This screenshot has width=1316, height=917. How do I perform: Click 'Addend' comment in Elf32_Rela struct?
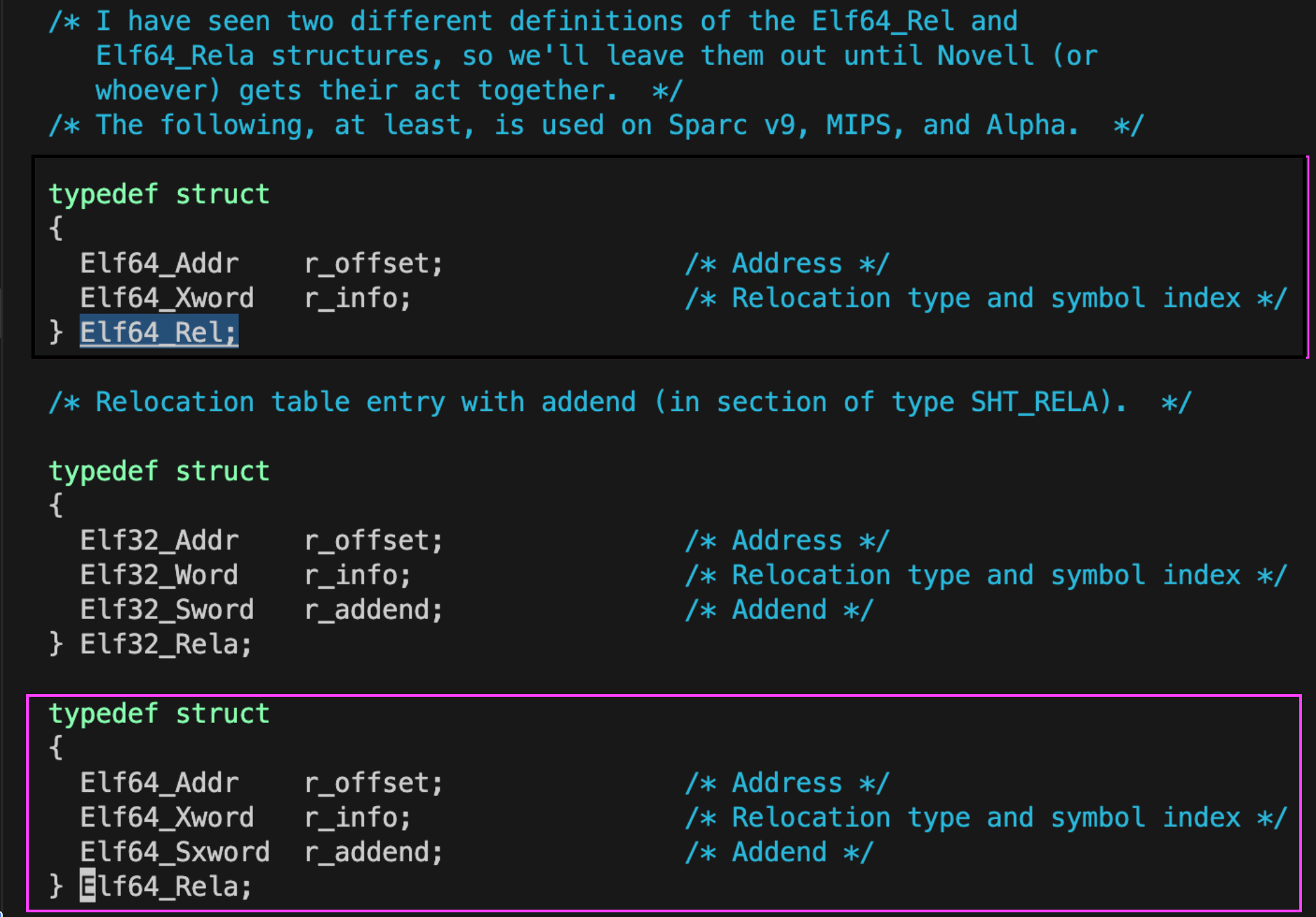coord(780,609)
